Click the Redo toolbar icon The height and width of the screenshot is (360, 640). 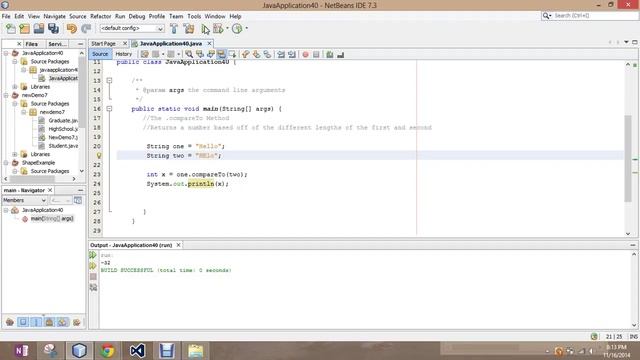tap(86, 29)
